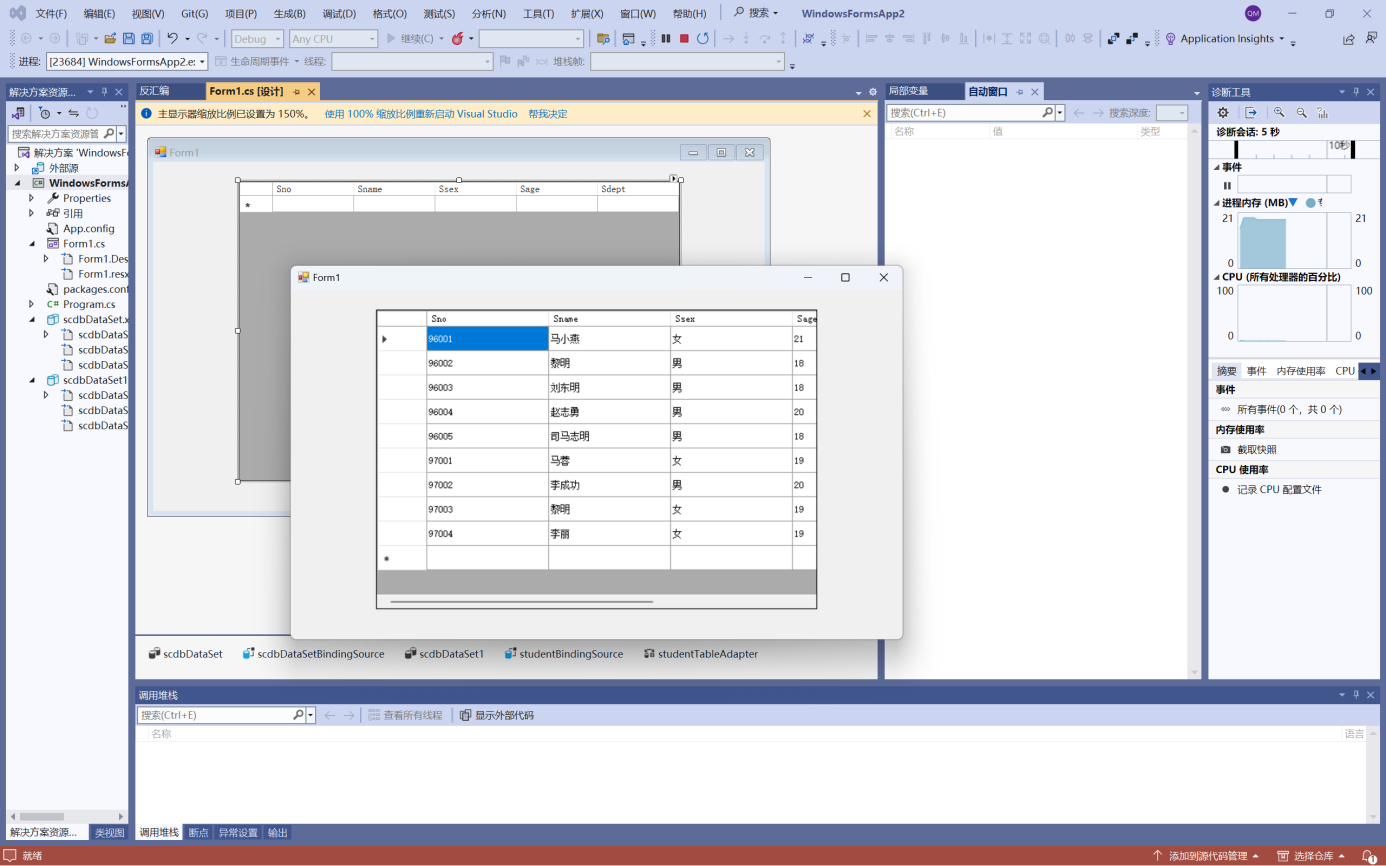Switch to 内存使用率 tab in diagnostics
This screenshot has width=1386, height=866.
pyautogui.click(x=1301, y=371)
